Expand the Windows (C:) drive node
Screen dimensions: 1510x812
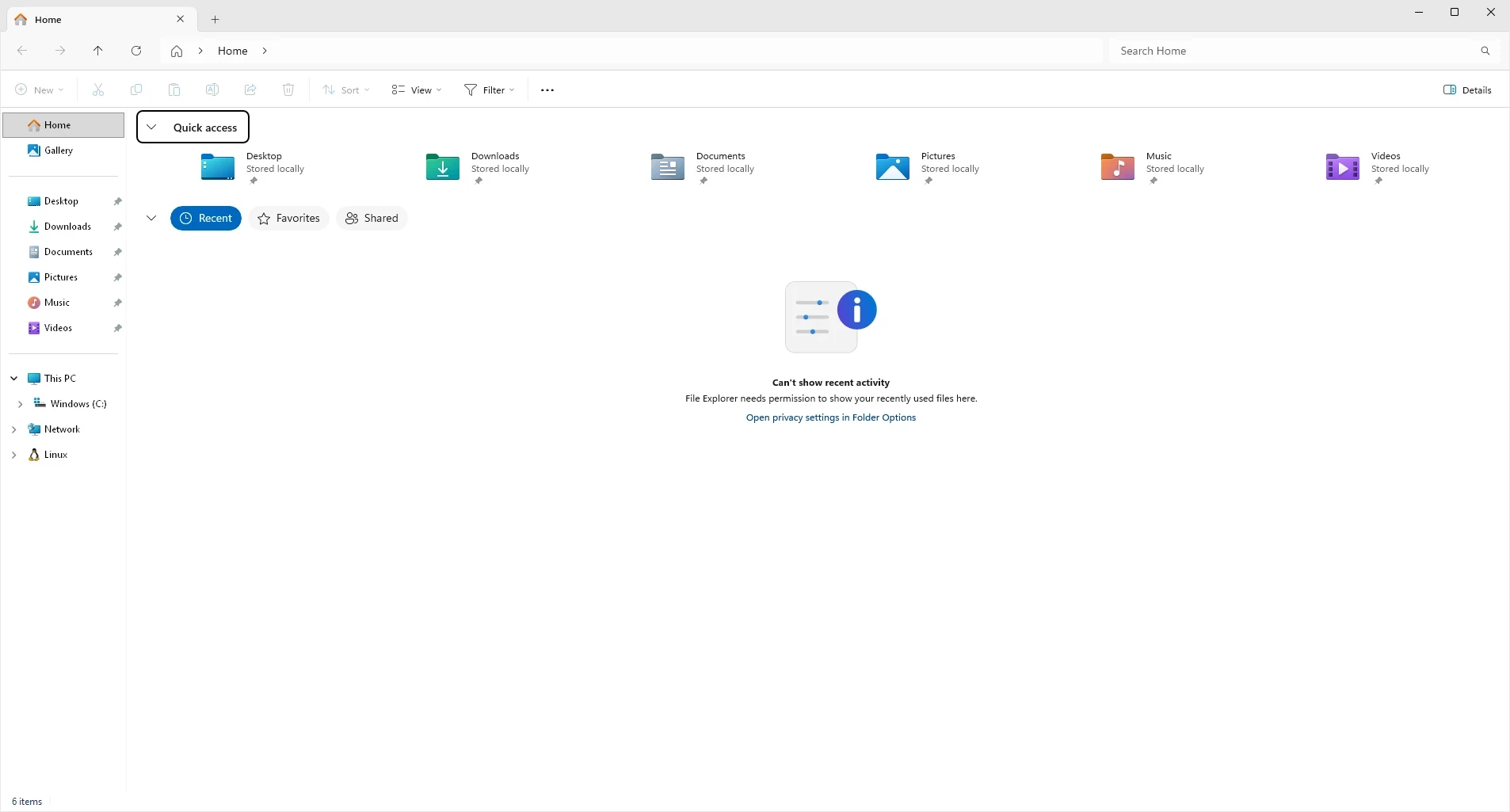tap(20, 404)
